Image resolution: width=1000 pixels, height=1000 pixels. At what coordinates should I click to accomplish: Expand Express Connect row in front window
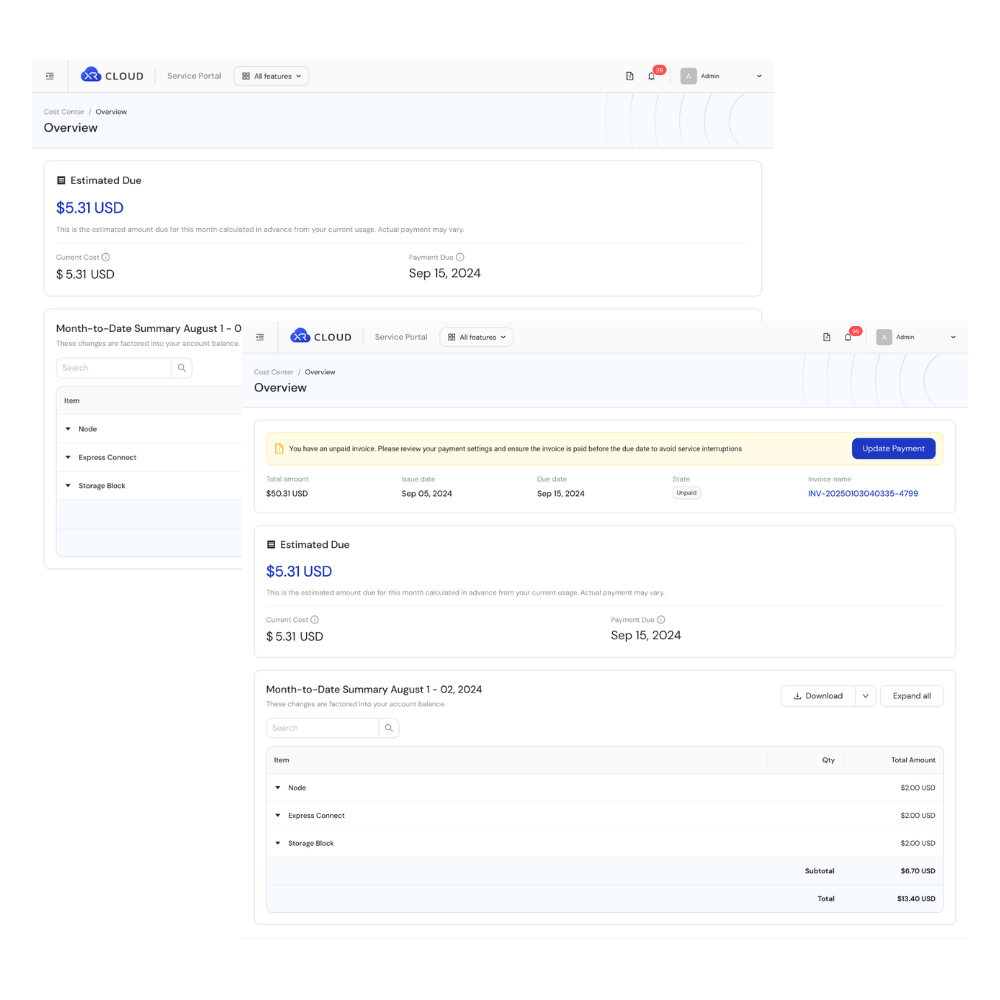[278, 816]
